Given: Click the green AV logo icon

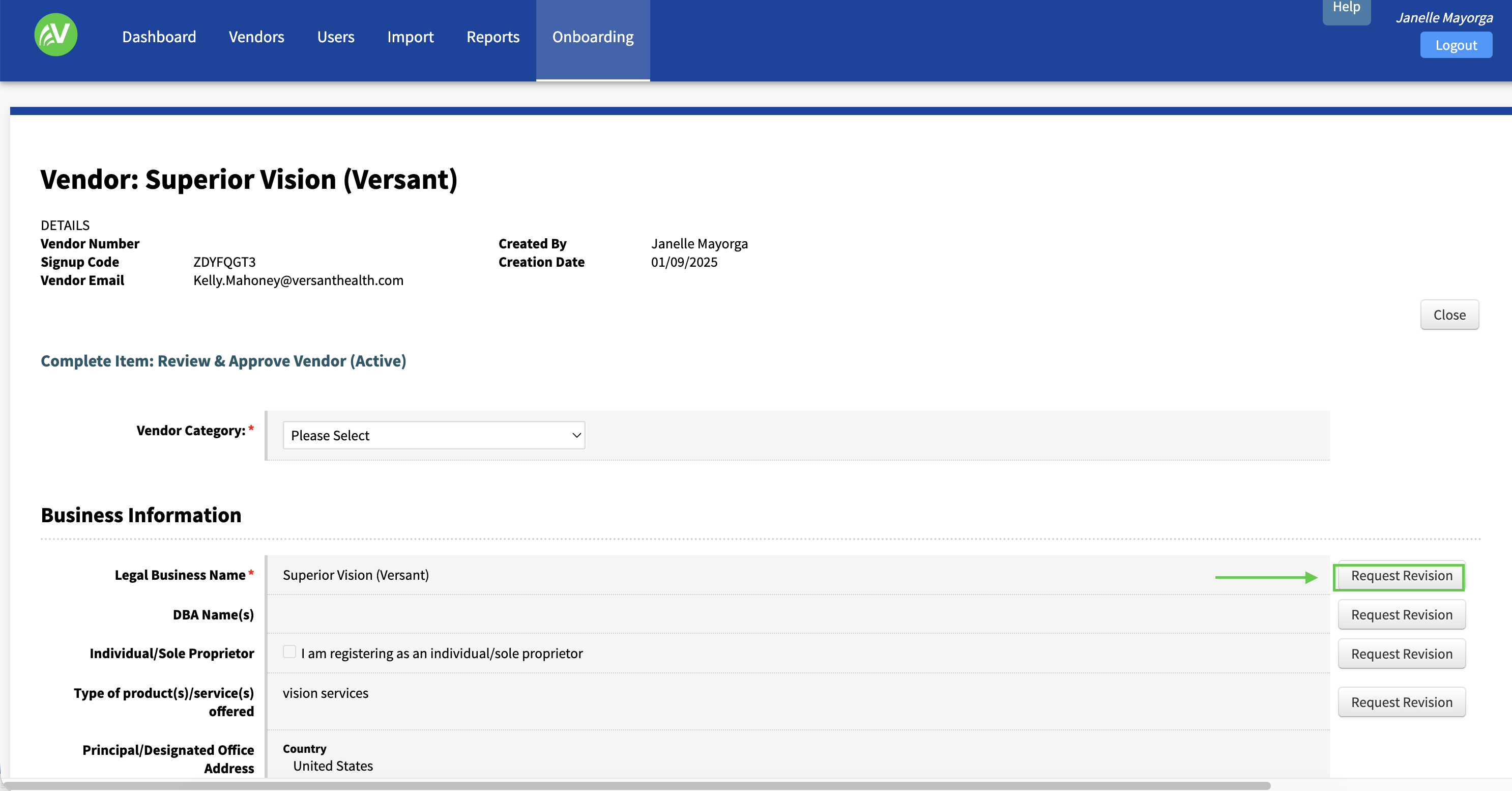Looking at the screenshot, I should (56, 35).
